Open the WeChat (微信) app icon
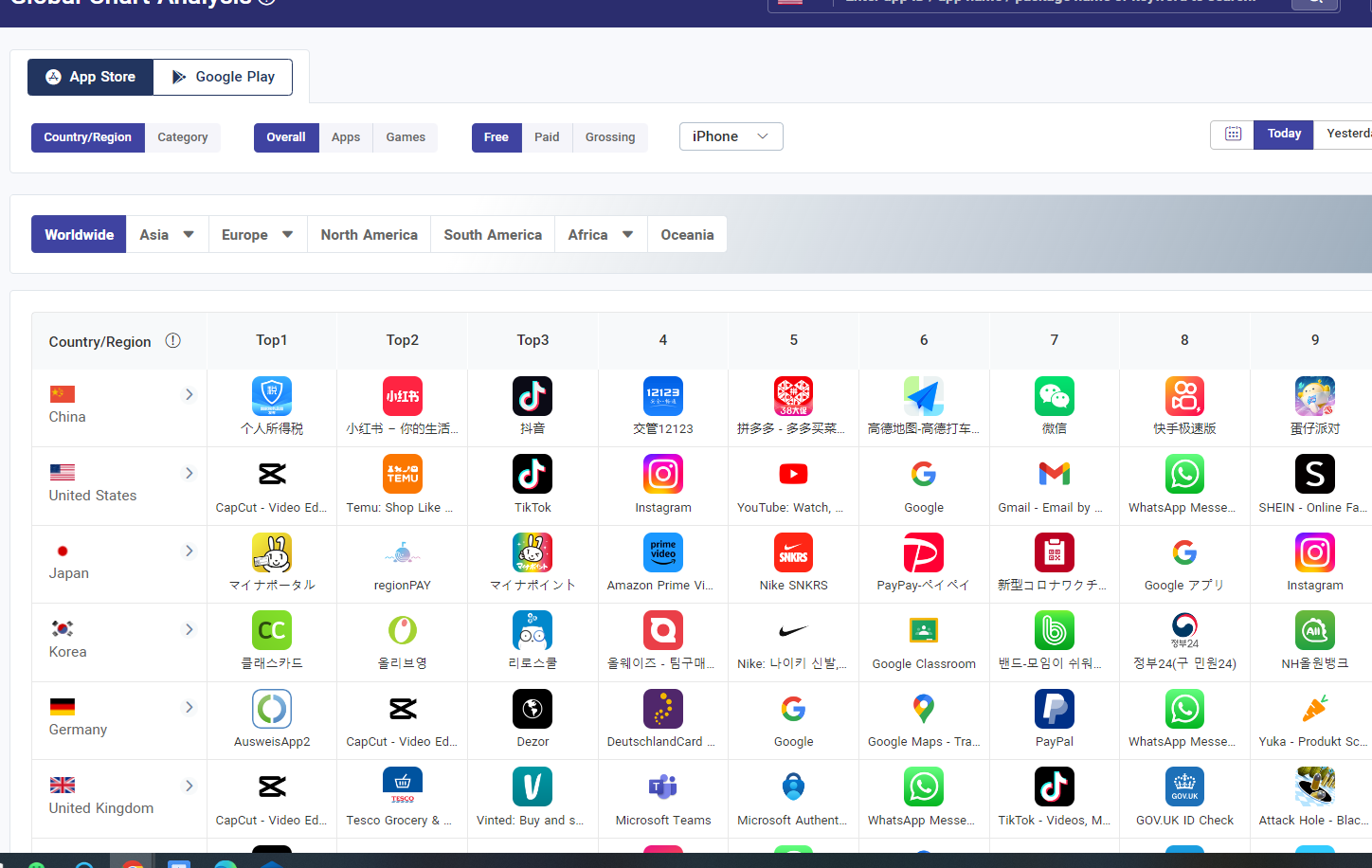The width and height of the screenshot is (1372, 868). pyautogui.click(x=1055, y=396)
